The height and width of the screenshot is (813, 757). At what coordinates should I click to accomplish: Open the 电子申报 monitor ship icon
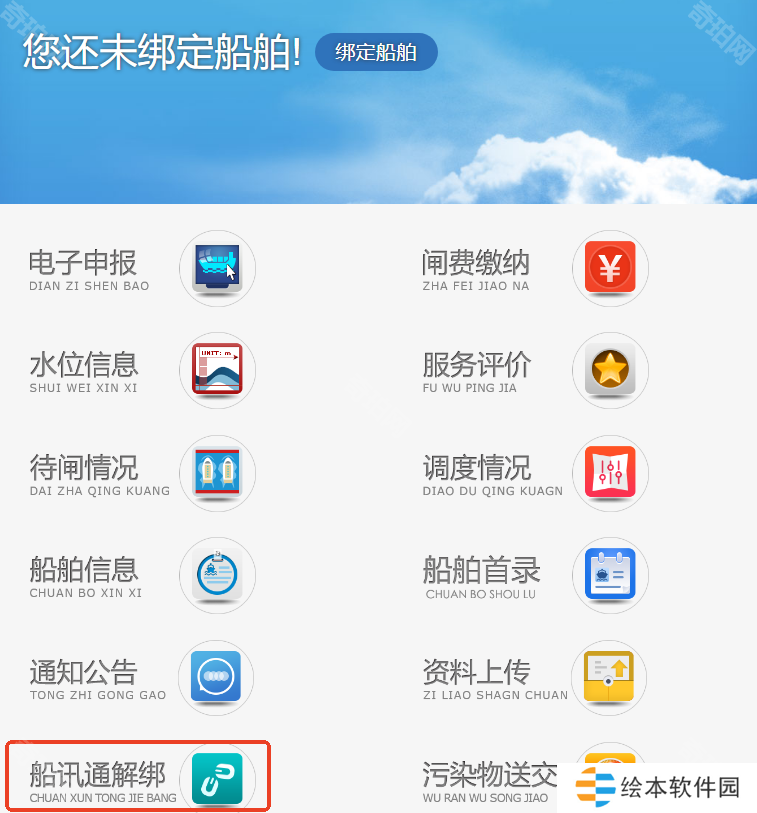(217, 269)
